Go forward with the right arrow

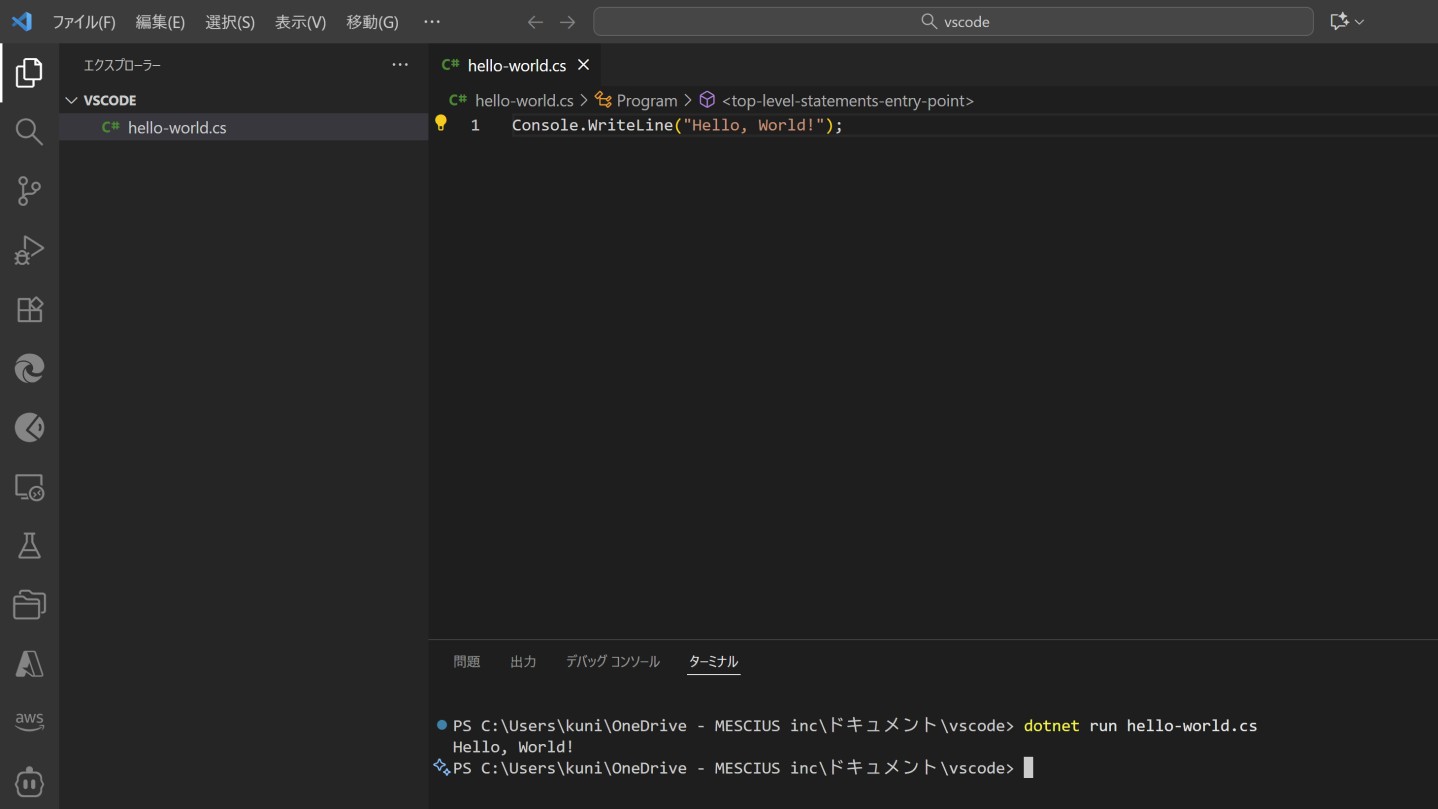click(568, 22)
